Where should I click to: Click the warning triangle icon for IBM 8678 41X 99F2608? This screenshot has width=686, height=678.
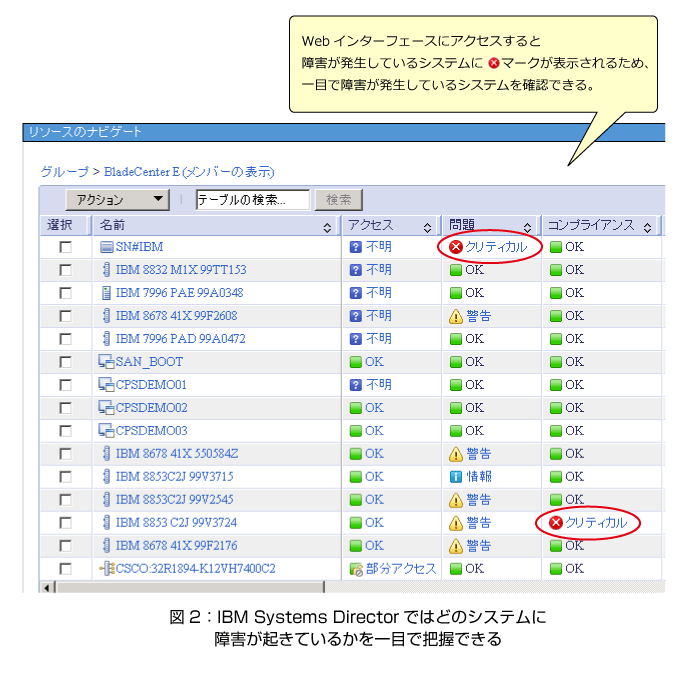pyautogui.click(x=456, y=316)
